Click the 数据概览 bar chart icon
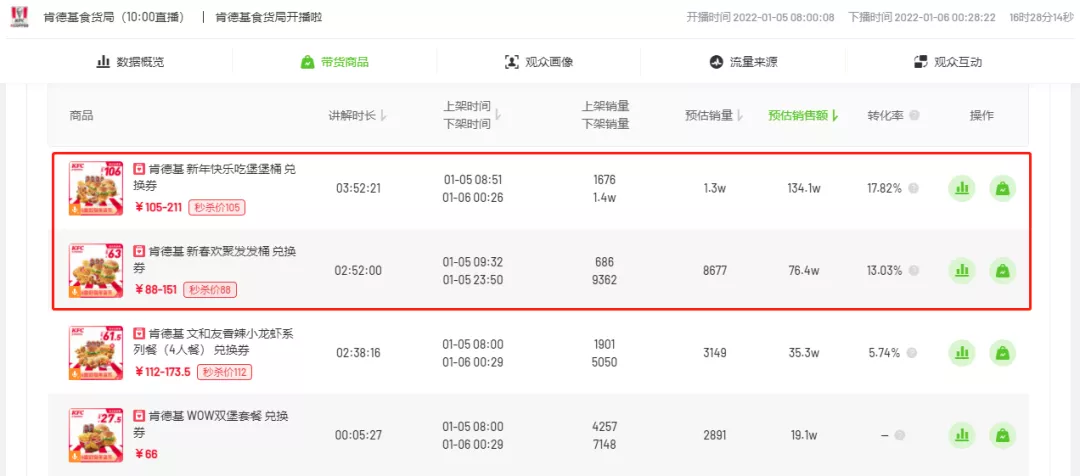 point(103,62)
